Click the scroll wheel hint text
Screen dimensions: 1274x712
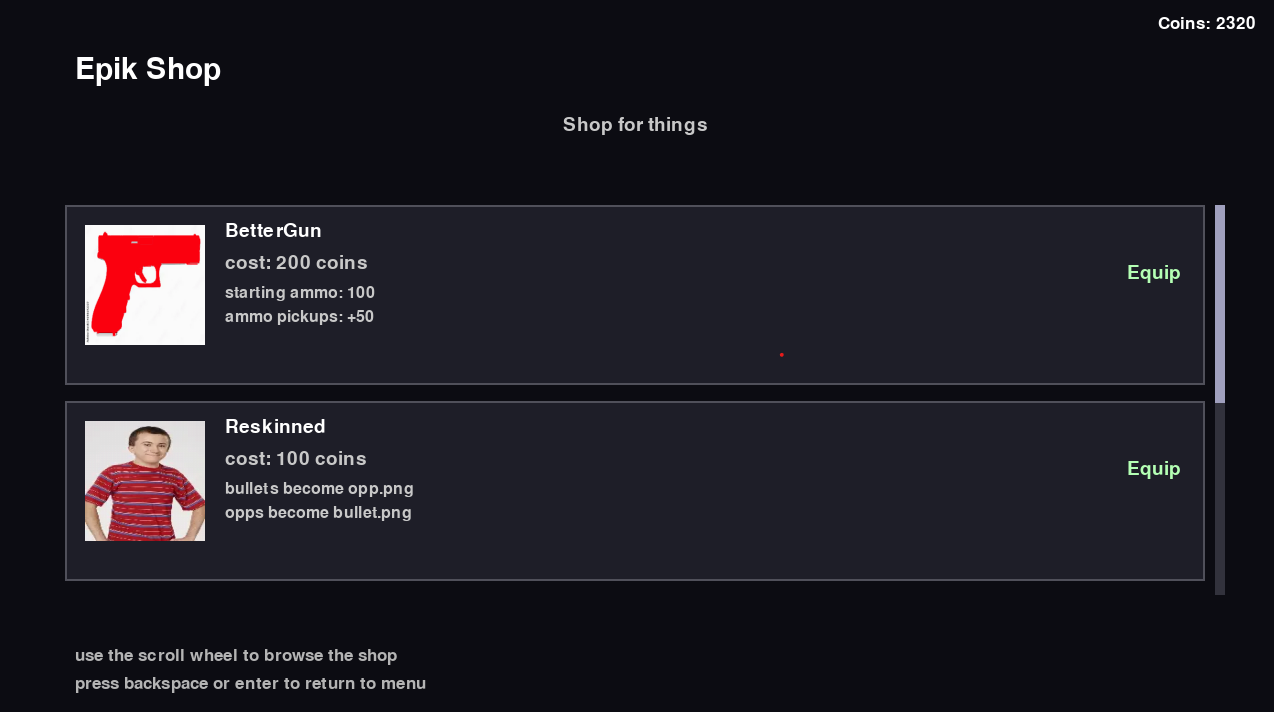pyautogui.click(x=236, y=656)
